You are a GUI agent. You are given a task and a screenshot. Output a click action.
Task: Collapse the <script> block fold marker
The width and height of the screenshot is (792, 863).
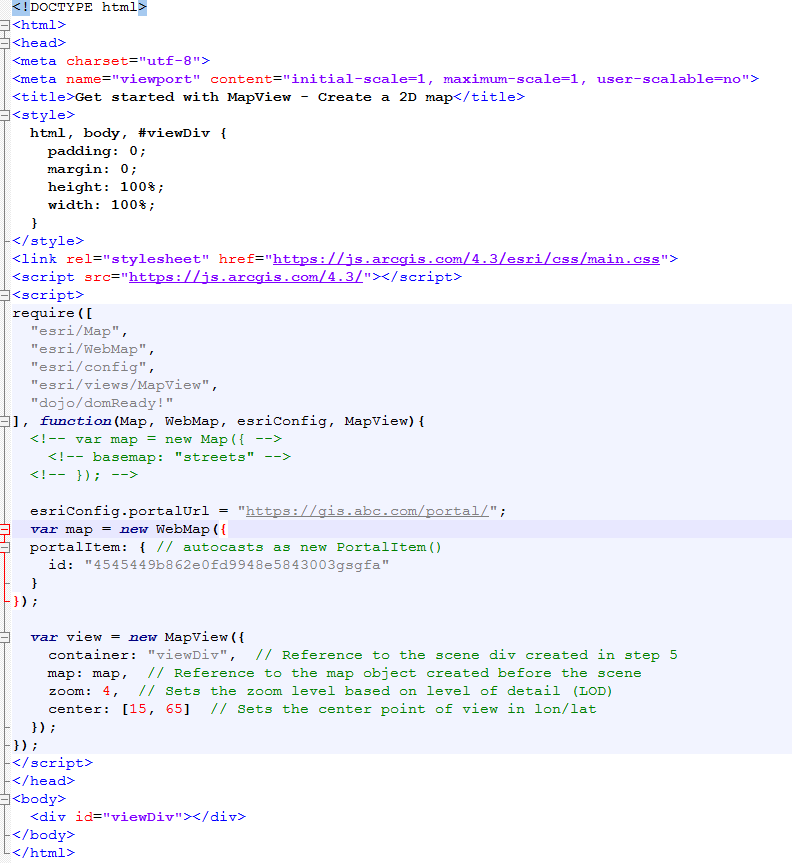[5, 295]
